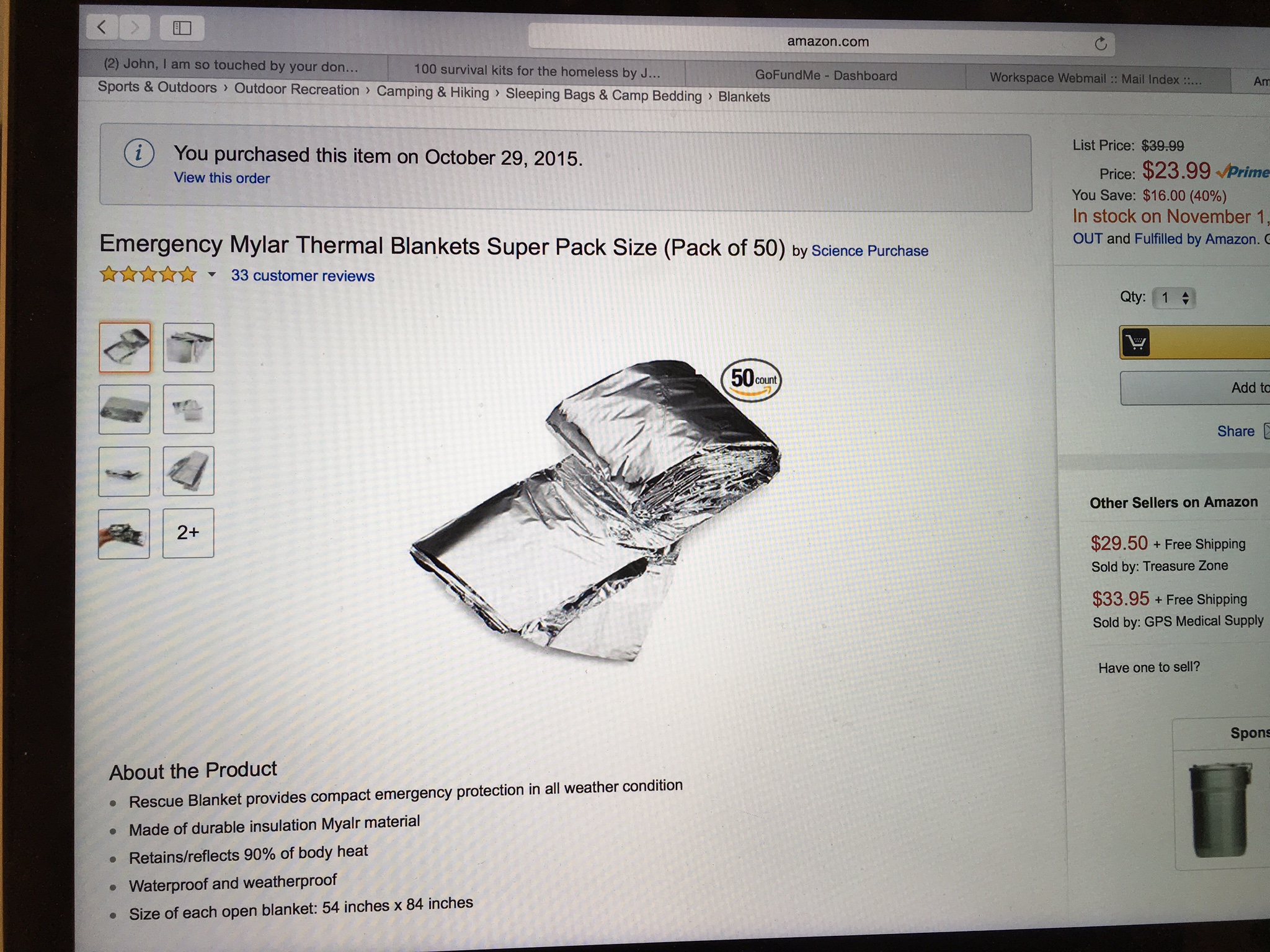Image resolution: width=1270 pixels, height=952 pixels.
Task: Switch to GoFundMe - Dashboard tab
Action: (x=825, y=76)
